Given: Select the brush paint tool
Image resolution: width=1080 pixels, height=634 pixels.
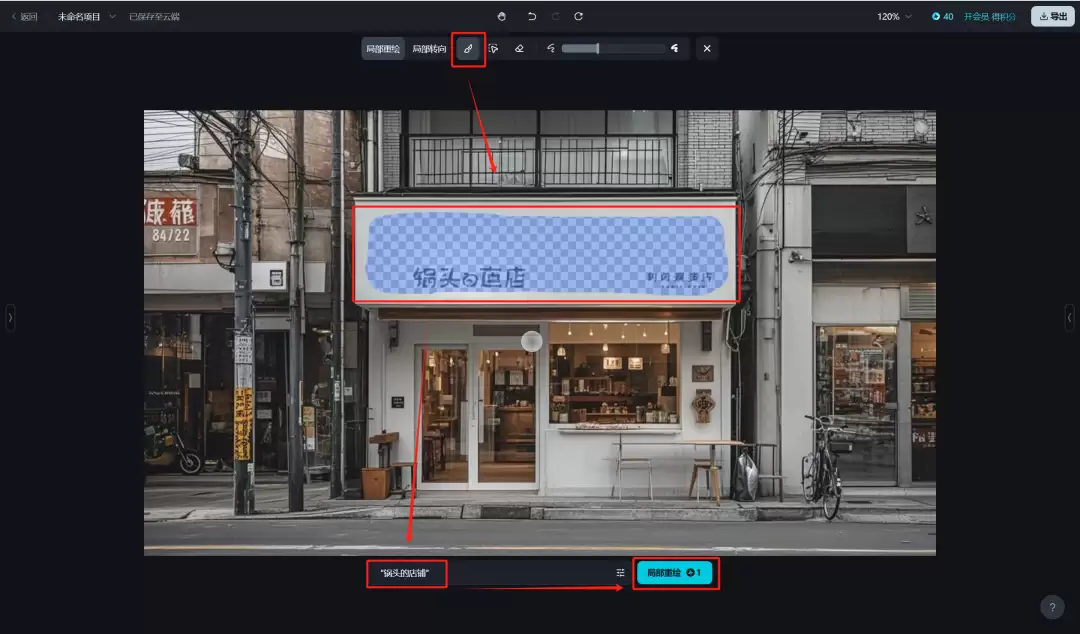Looking at the screenshot, I should [x=468, y=49].
